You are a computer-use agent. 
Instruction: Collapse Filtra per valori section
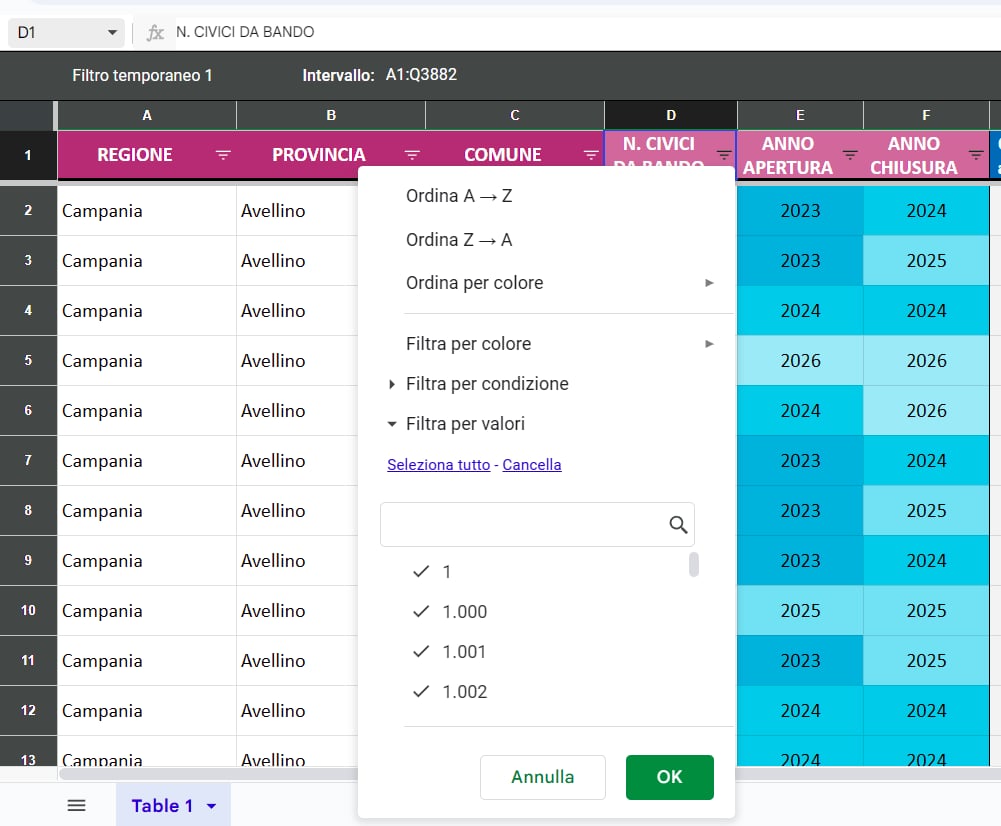(464, 424)
